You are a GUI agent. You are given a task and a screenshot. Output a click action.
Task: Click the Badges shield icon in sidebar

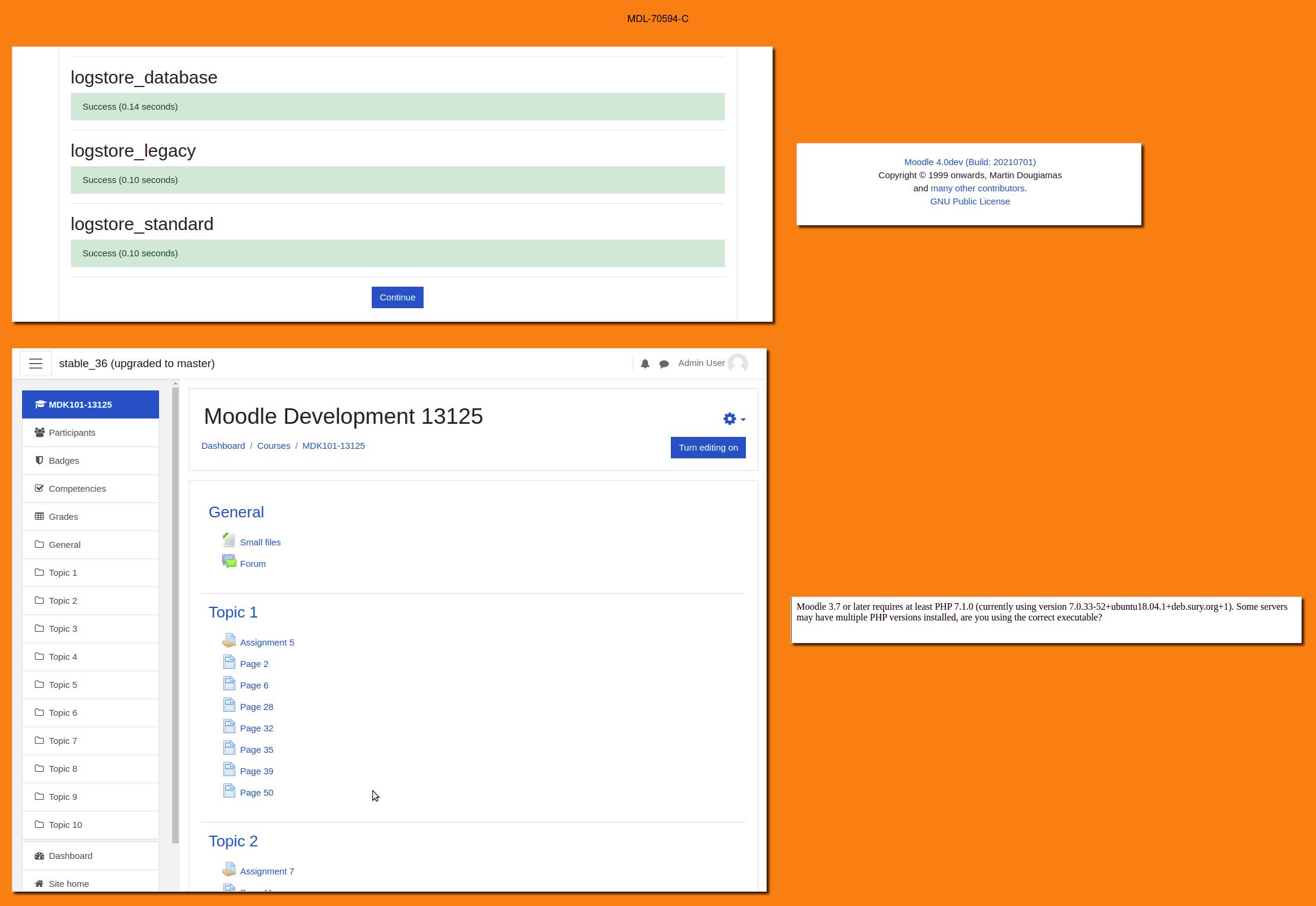[x=39, y=460]
